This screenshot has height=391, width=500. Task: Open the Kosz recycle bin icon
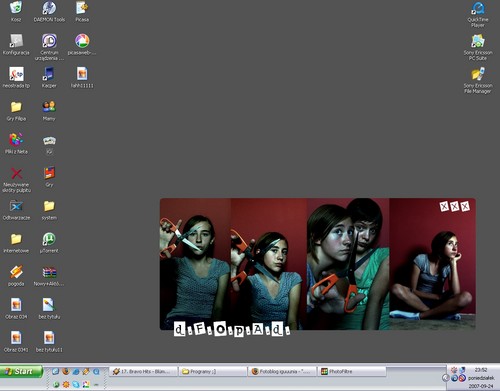pyautogui.click(x=16, y=11)
